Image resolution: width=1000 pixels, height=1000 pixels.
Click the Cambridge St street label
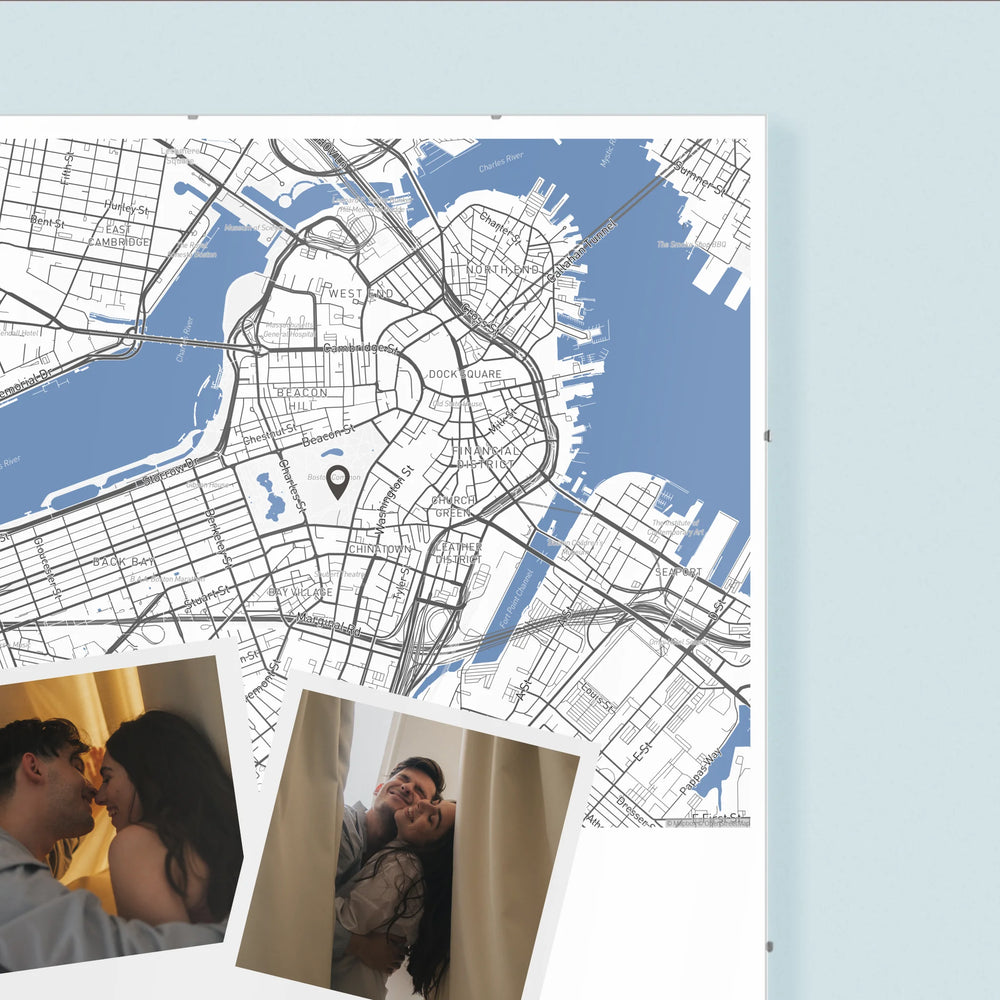coord(361,348)
